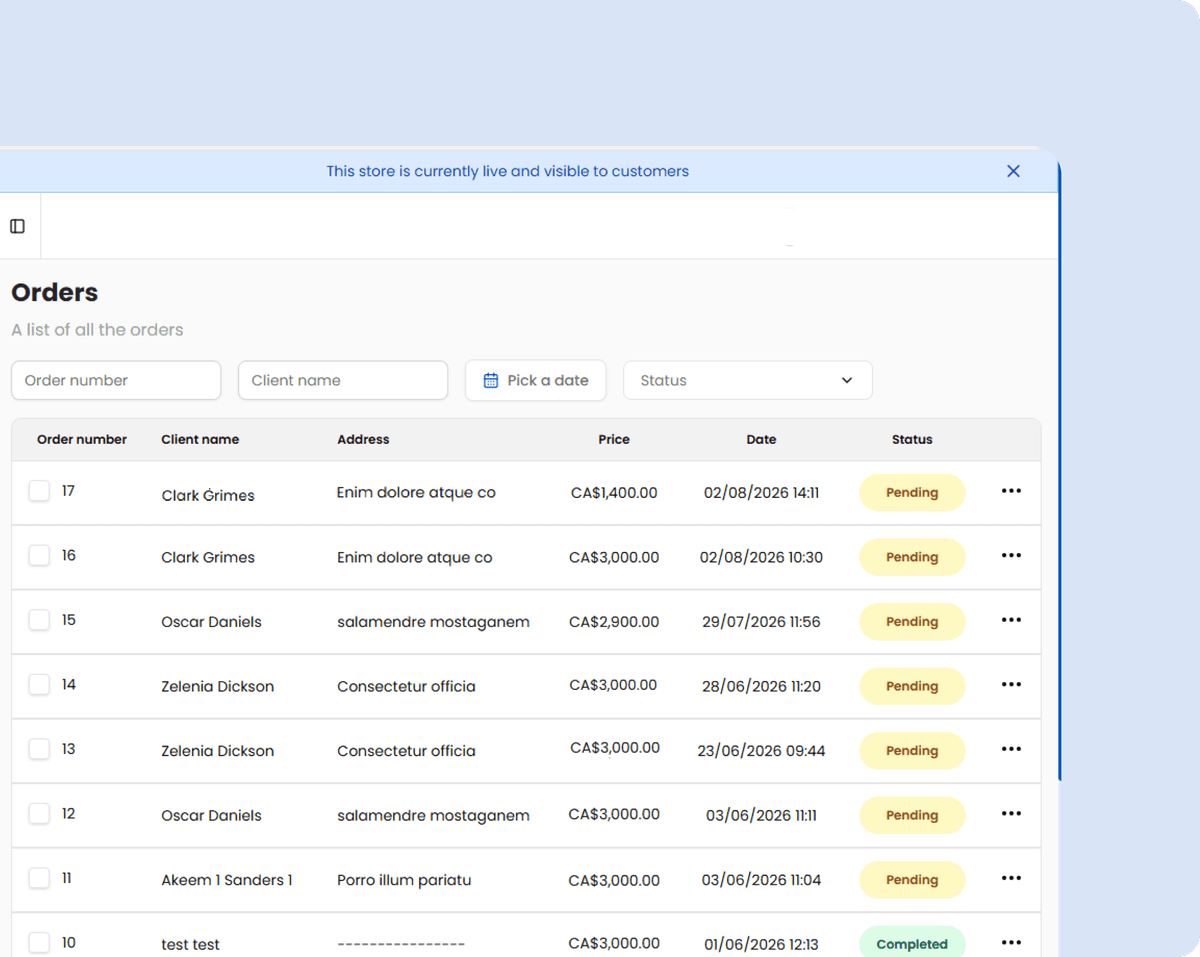1200x957 pixels.
Task: Focus the Order number filter field
Action: click(x=116, y=380)
